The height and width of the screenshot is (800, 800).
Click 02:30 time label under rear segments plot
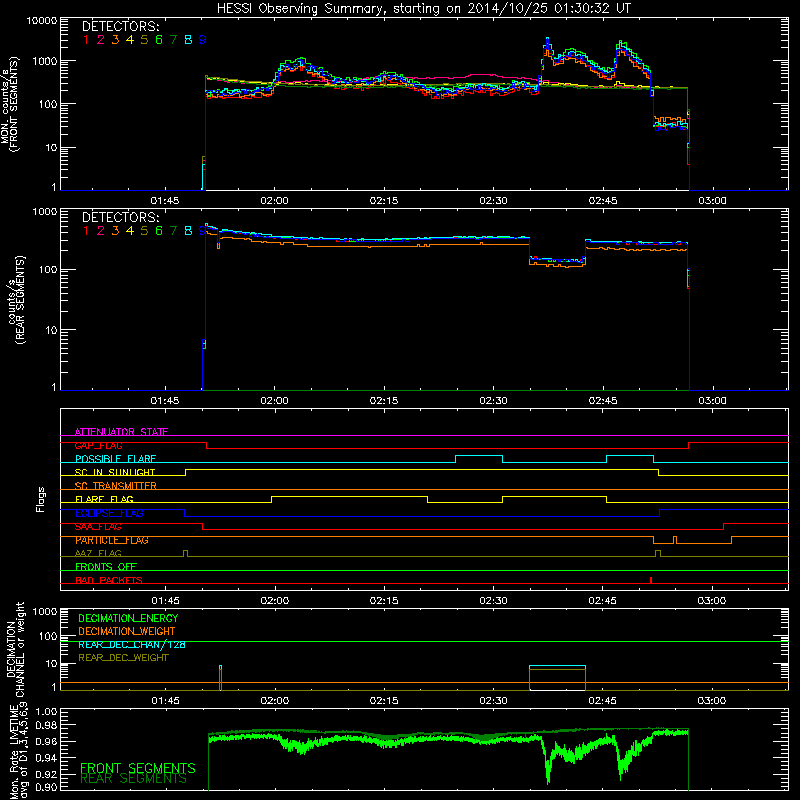[493, 401]
